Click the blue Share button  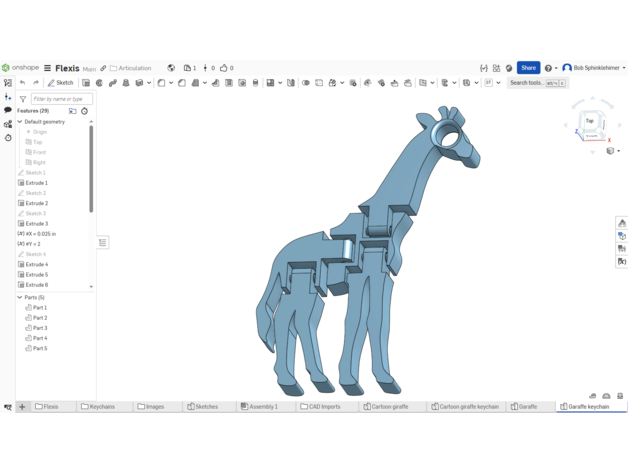pos(528,68)
